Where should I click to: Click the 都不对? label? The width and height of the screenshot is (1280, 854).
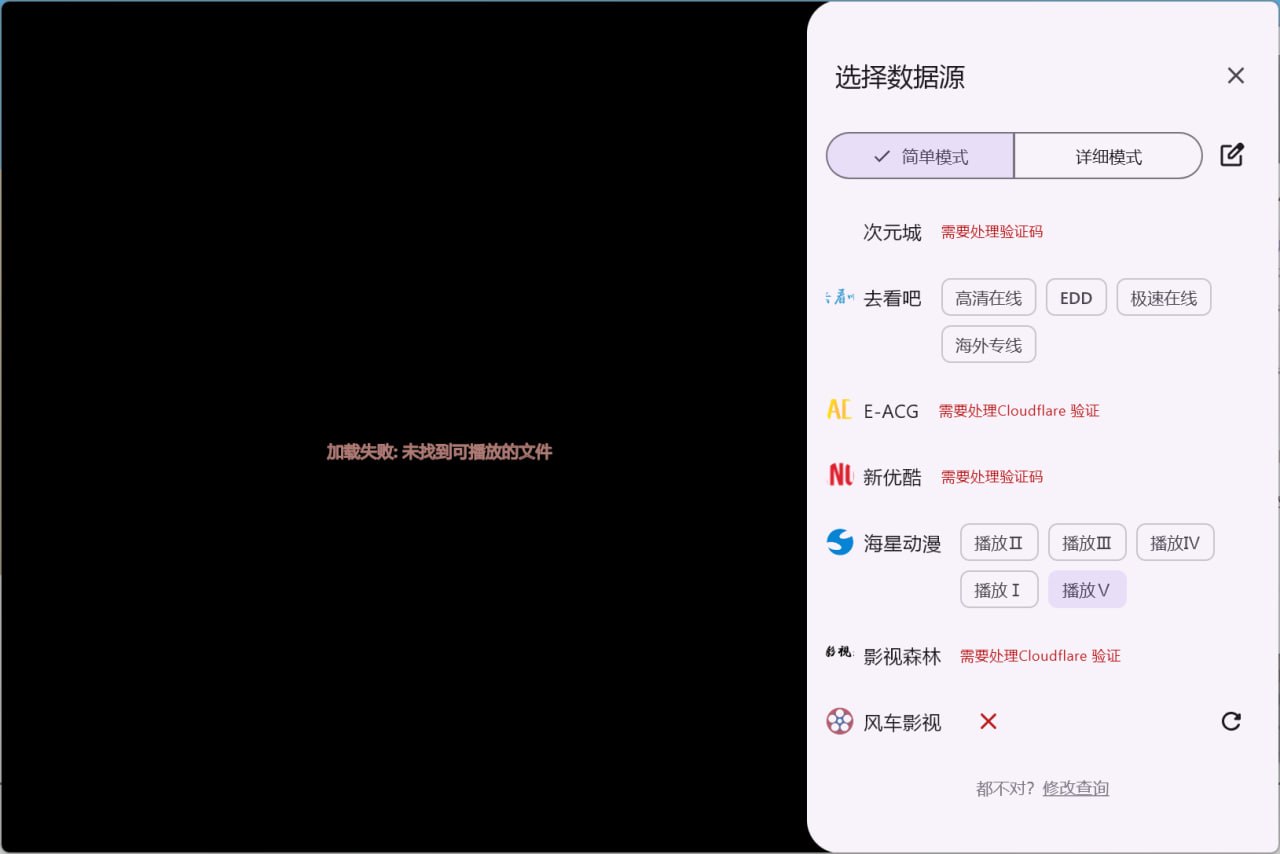(x=1007, y=788)
